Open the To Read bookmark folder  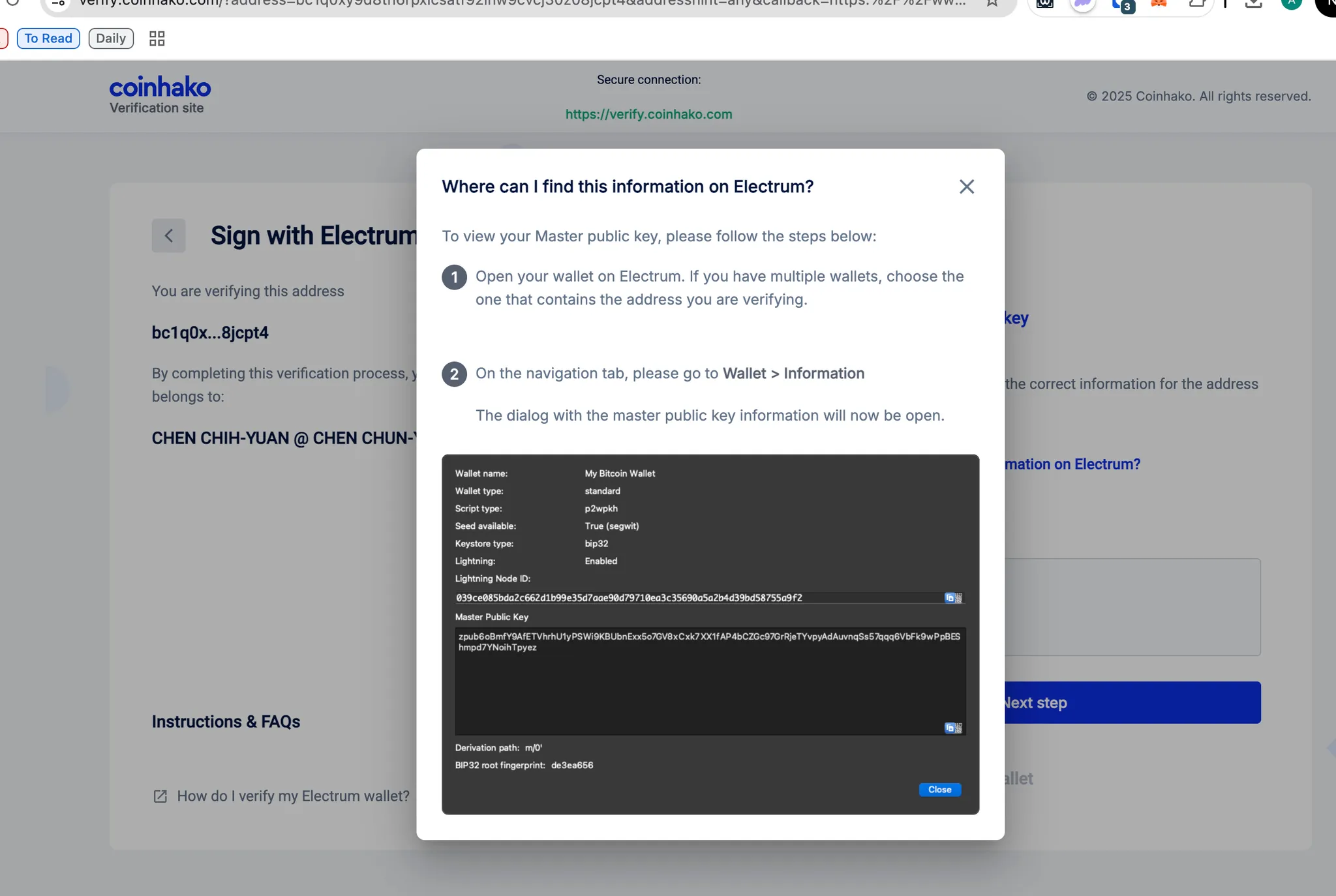click(48, 38)
